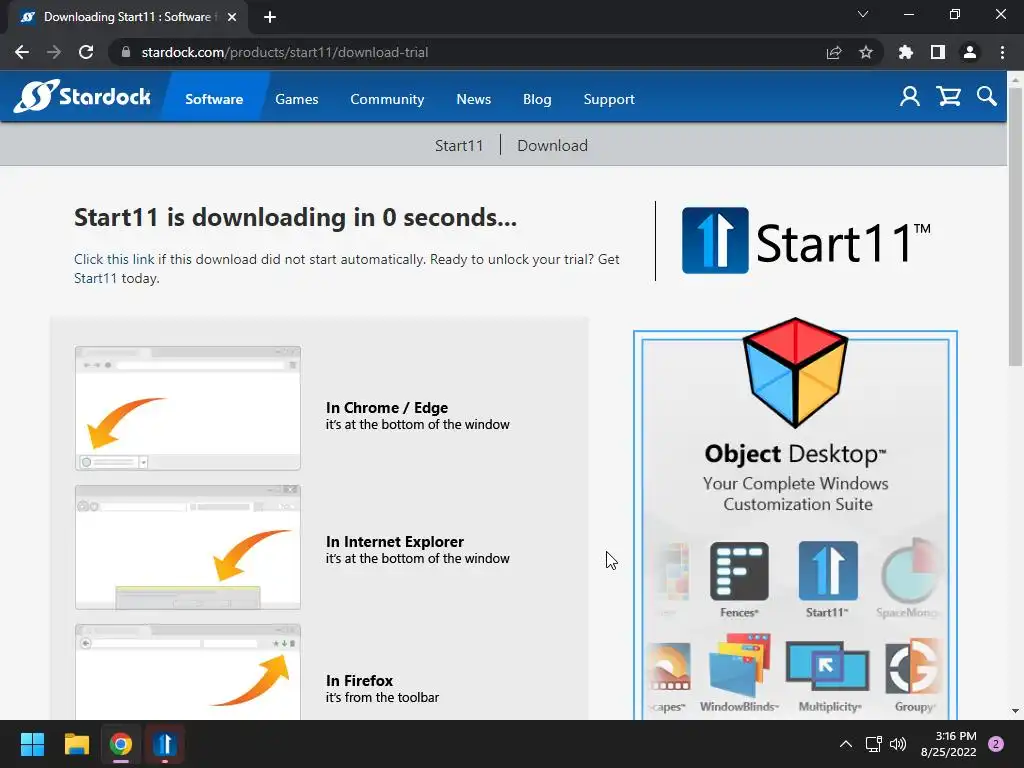The width and height of the screenshot is (1024, 768).
Task: Open the Chrome extensions puzzle icon
Action: (x=906, y=52)
